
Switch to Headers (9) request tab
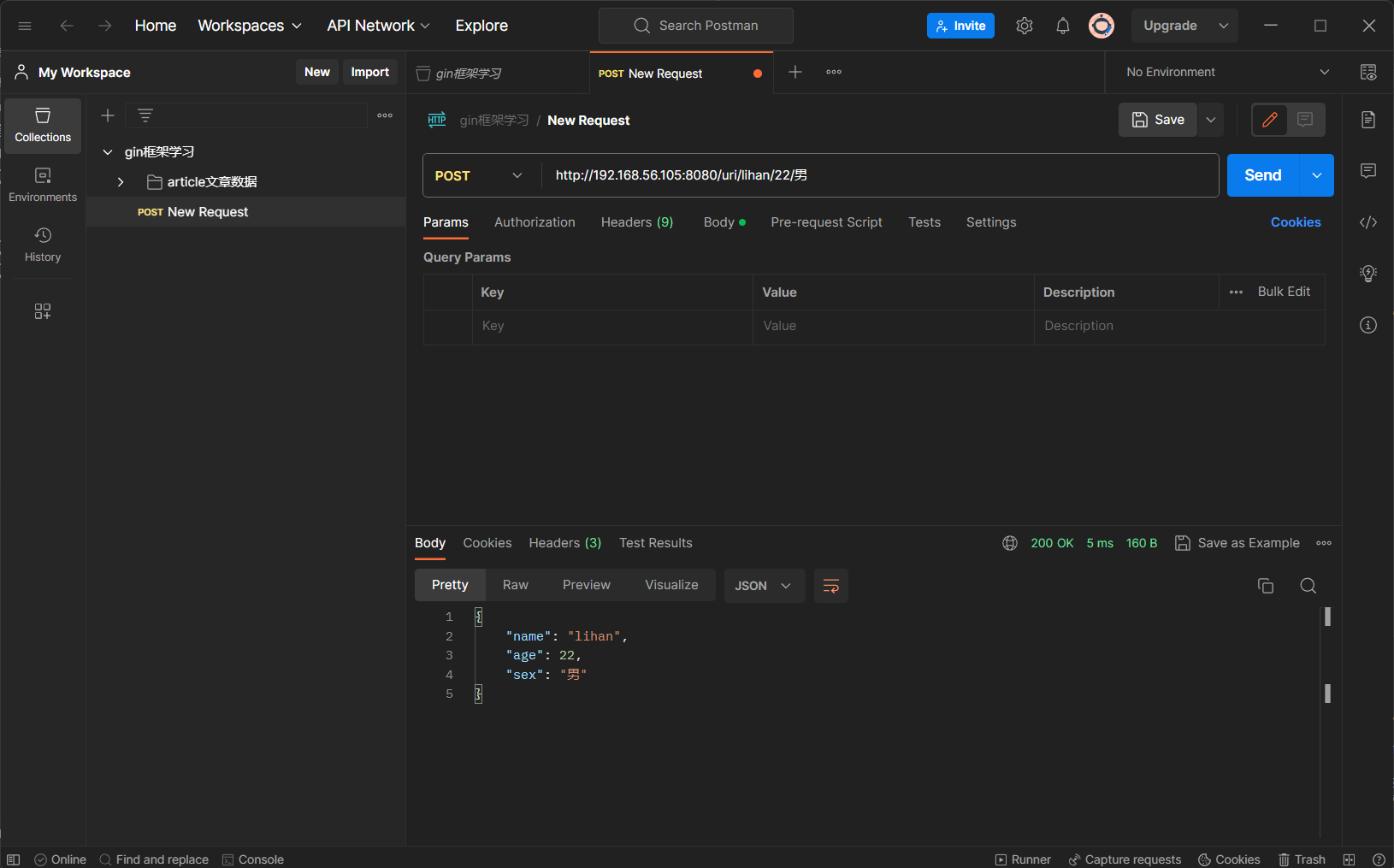click(x=637, y=222)
